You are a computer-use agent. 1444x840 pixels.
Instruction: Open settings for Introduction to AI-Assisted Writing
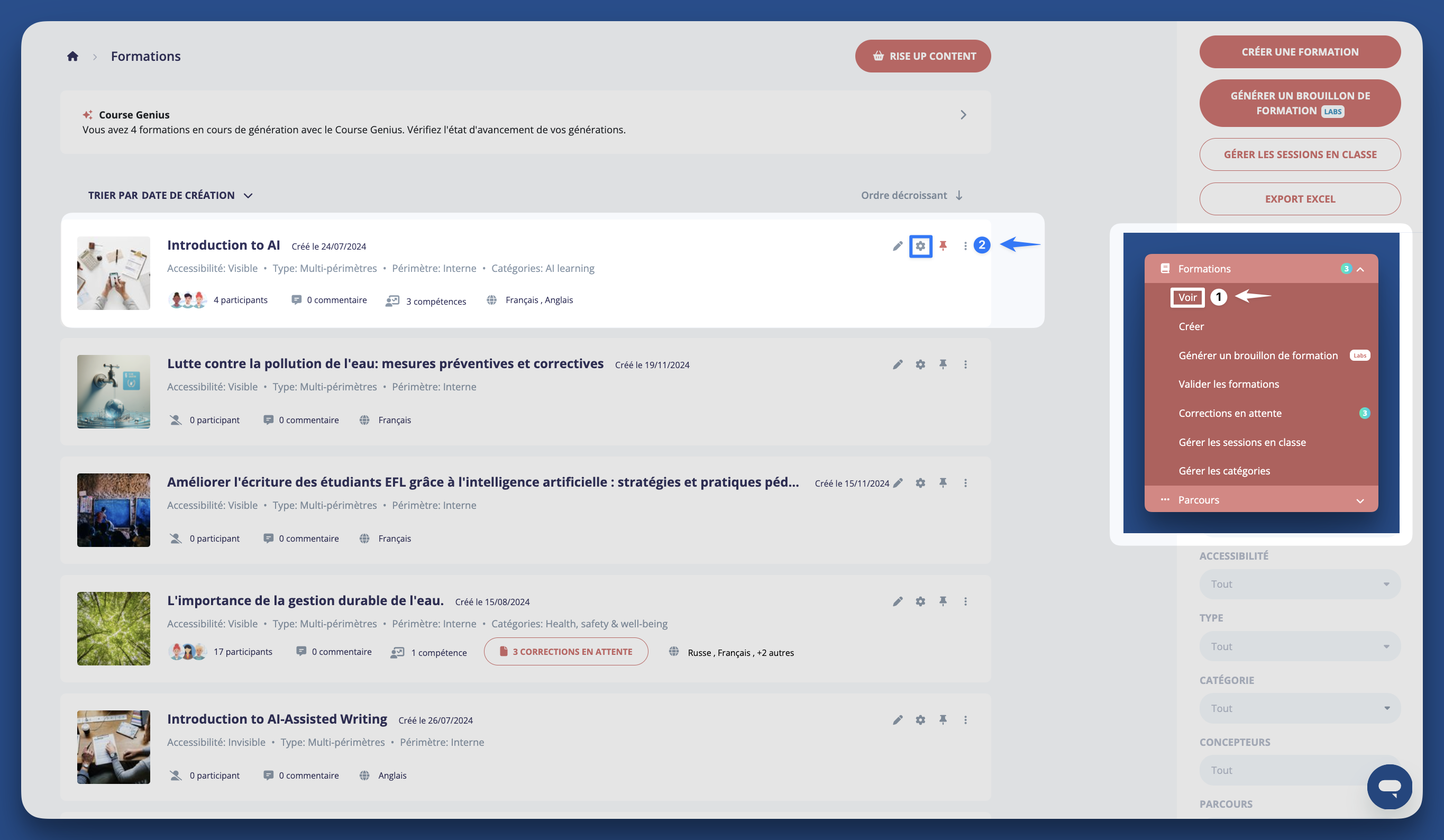(x=920, y=720)
